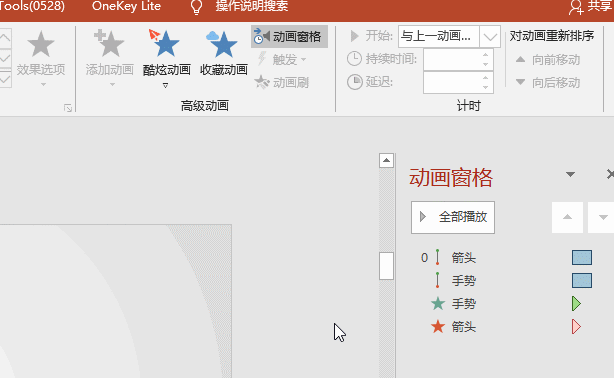Click the slide scrollbar up arrow
The width and height of the screenshot is (614, 378).
click(x=386, y=160)
